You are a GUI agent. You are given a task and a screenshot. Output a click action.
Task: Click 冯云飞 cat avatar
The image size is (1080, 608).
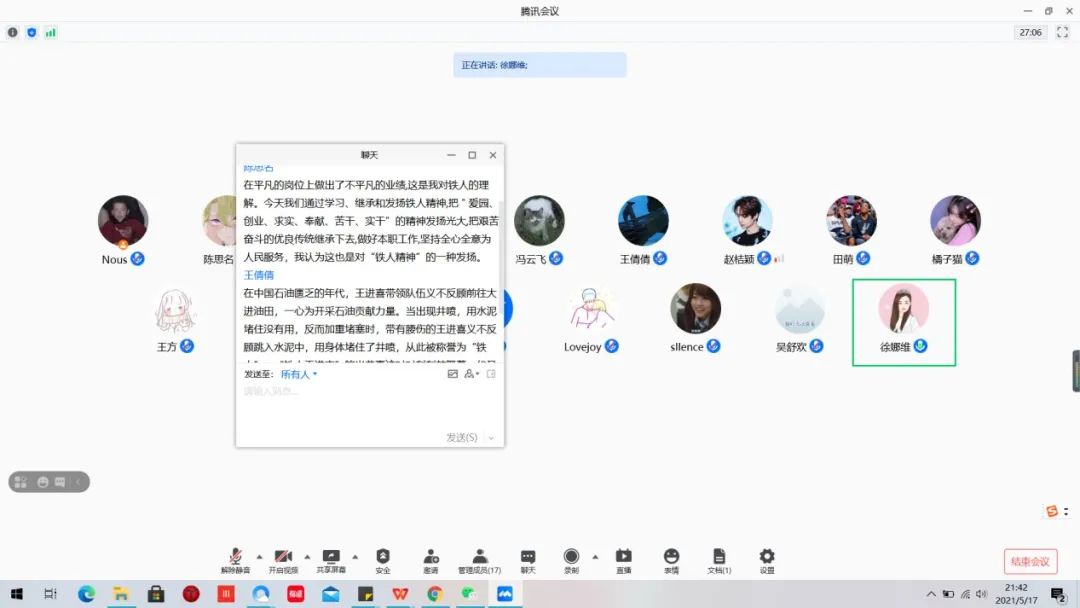539,220
